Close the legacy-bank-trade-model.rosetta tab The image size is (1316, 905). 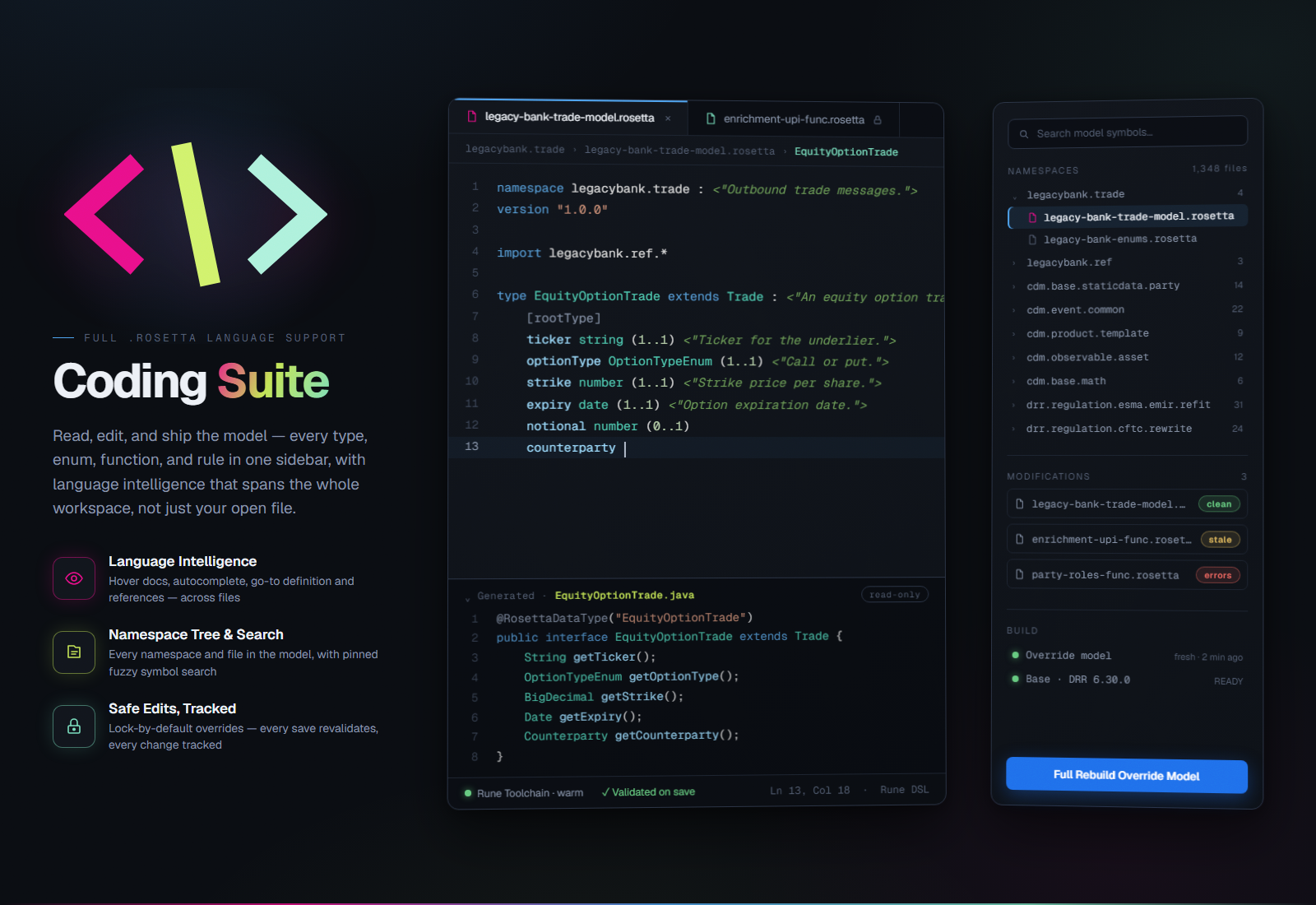(x=668, y=118)
